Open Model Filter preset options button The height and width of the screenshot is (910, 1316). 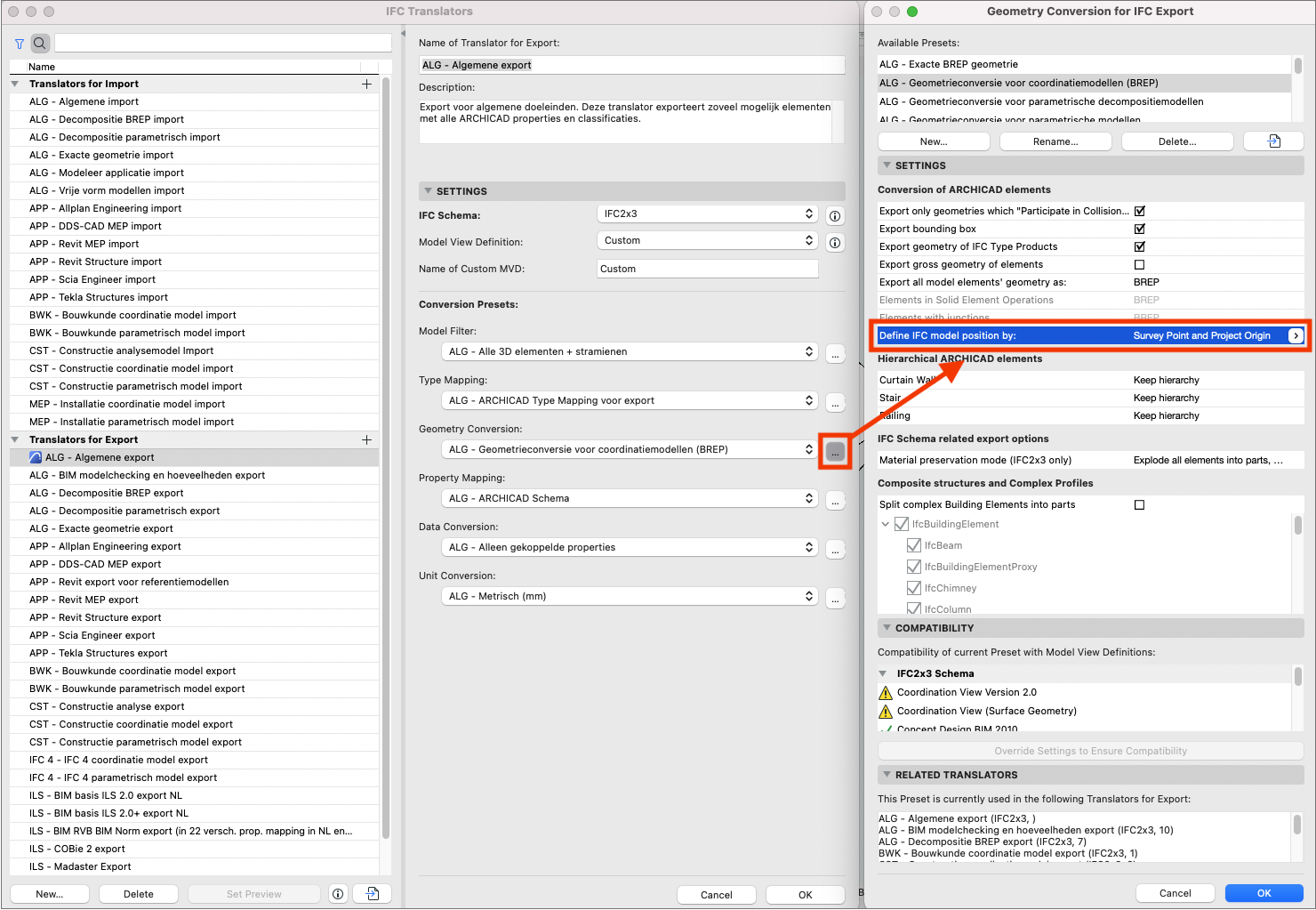coord(835,354)
